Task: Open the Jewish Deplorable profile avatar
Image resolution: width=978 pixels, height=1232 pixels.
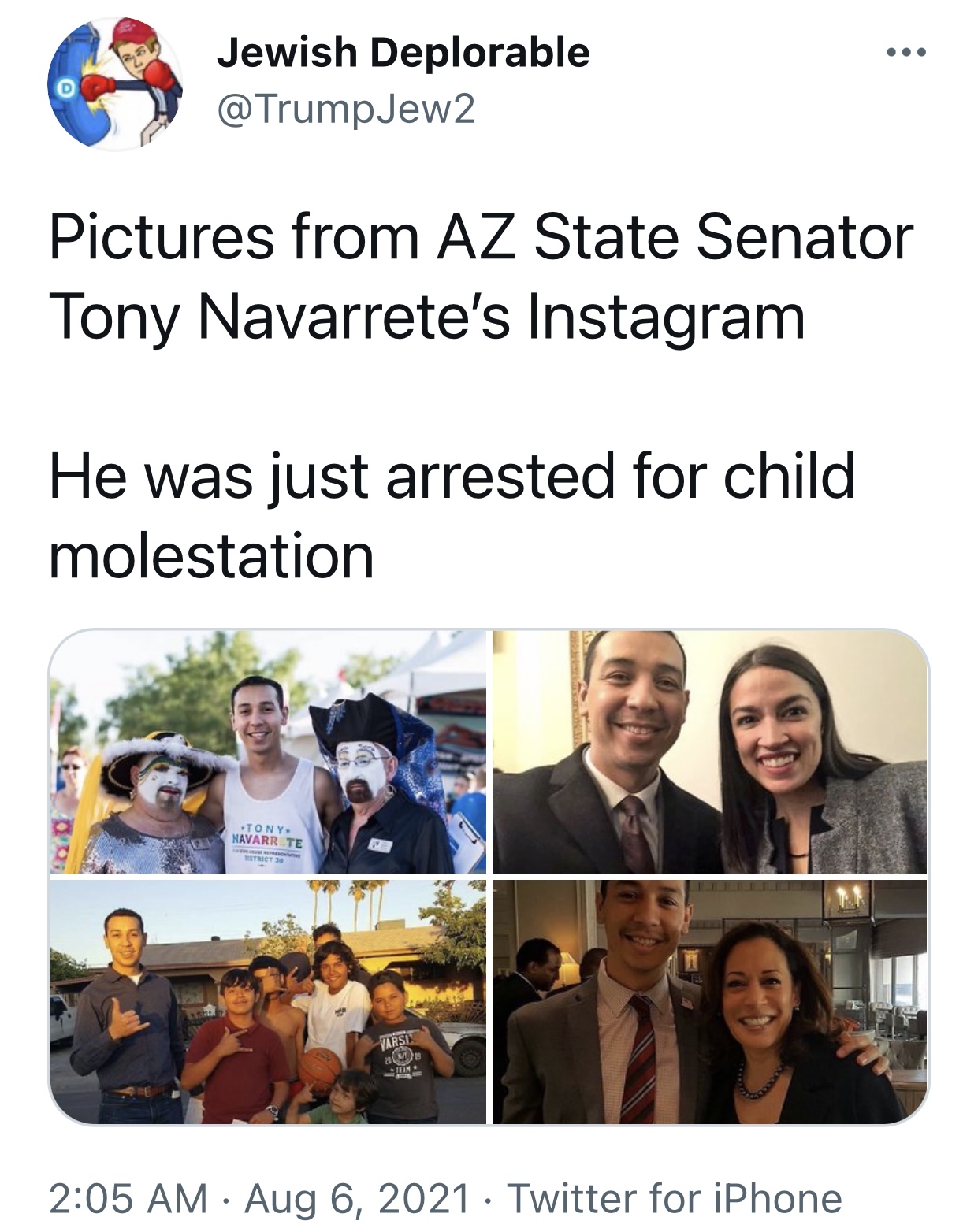Action: click(x=115, y=83)
